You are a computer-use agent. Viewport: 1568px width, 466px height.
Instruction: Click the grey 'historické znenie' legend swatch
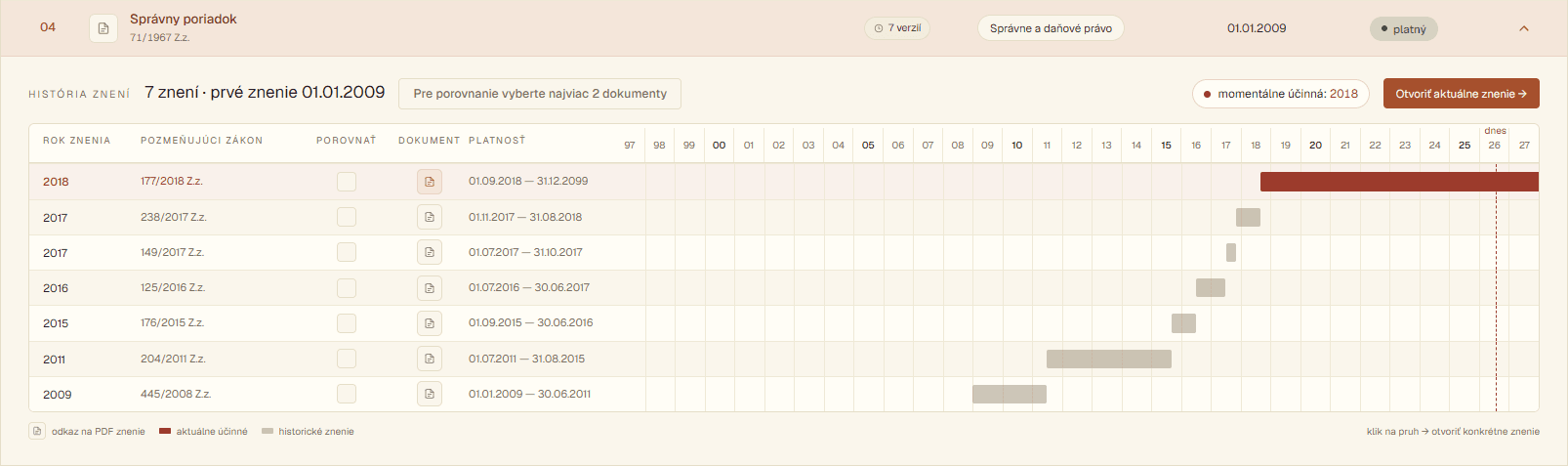(268, 431)
